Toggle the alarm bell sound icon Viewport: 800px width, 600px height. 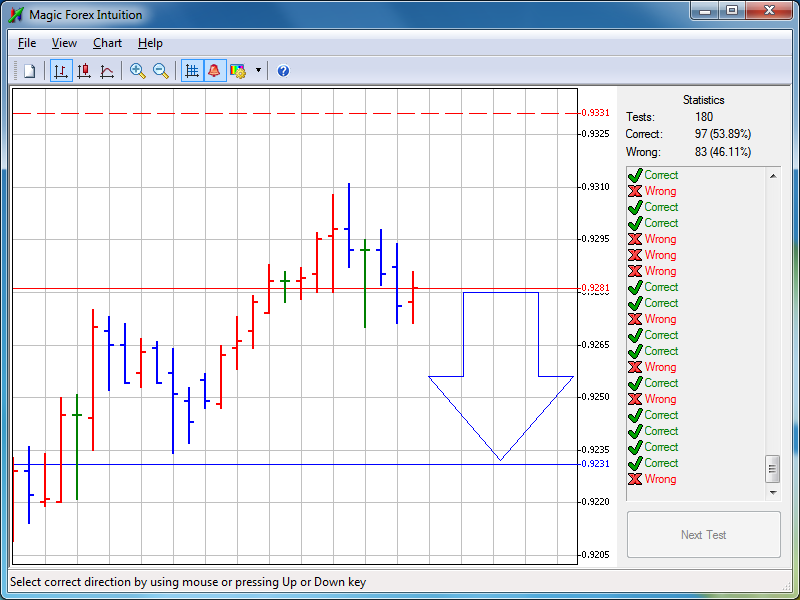click(x=215, y=71)
